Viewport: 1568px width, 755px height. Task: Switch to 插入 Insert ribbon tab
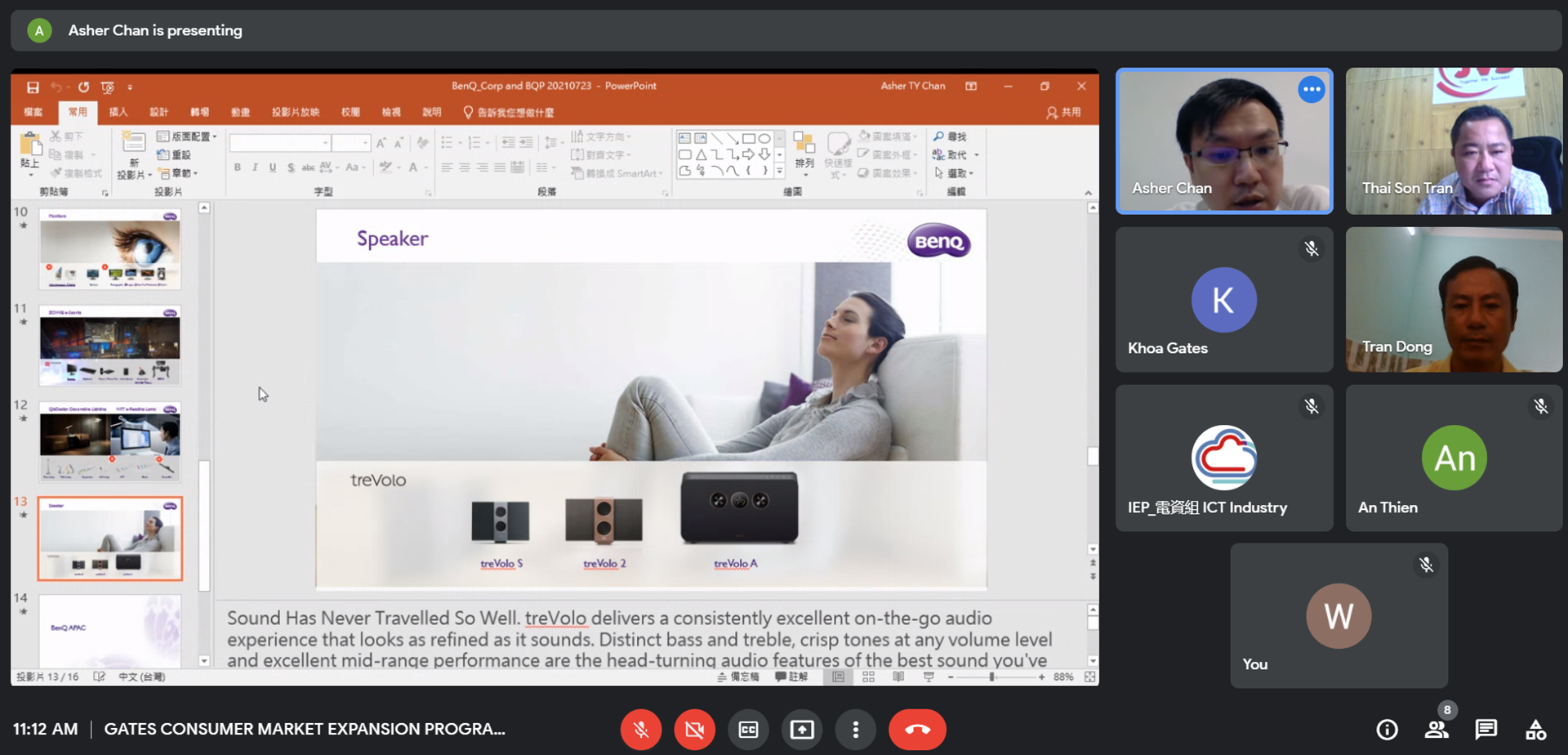(118, 112)
